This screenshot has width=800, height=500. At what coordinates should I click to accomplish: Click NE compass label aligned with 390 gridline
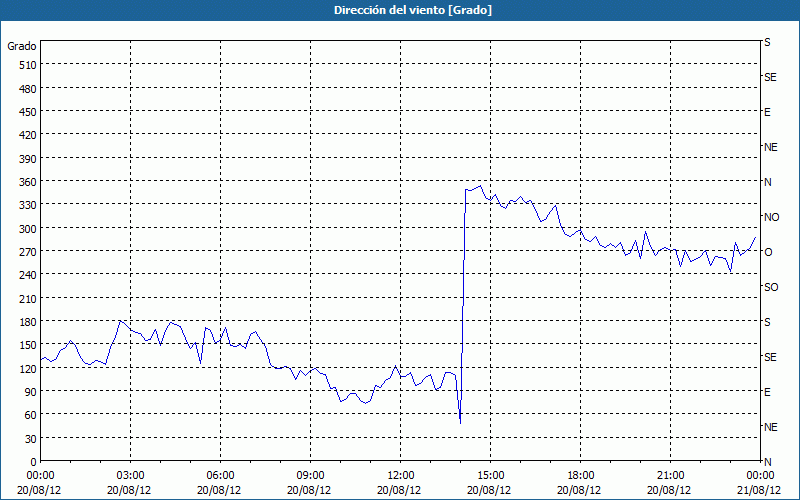770,147
